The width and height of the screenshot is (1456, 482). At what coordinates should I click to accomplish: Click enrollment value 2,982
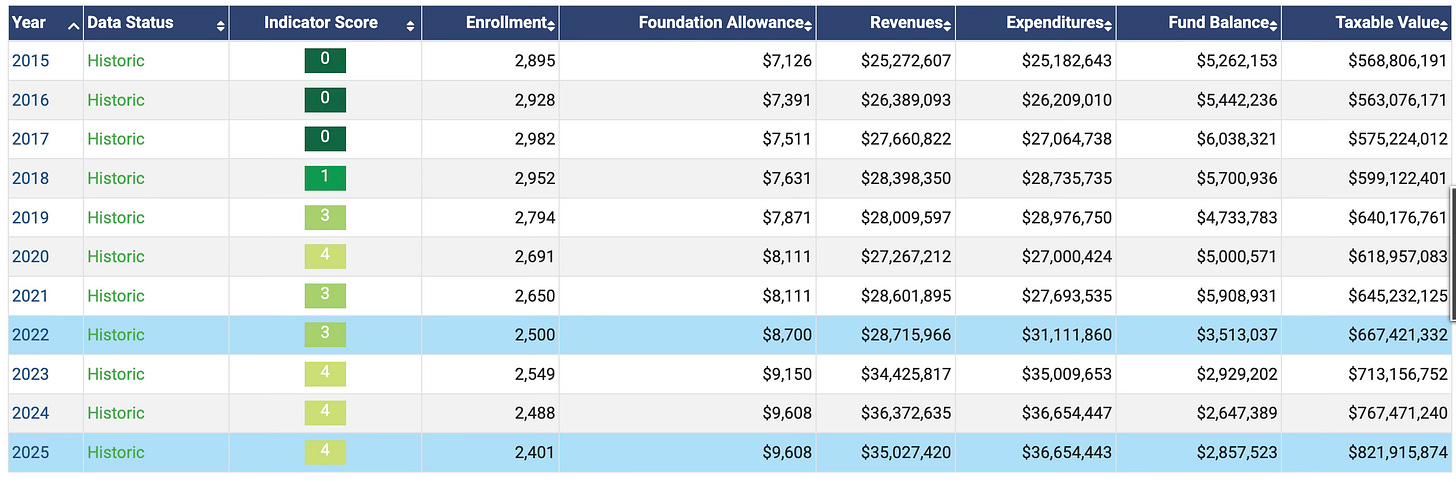(535, 139)
